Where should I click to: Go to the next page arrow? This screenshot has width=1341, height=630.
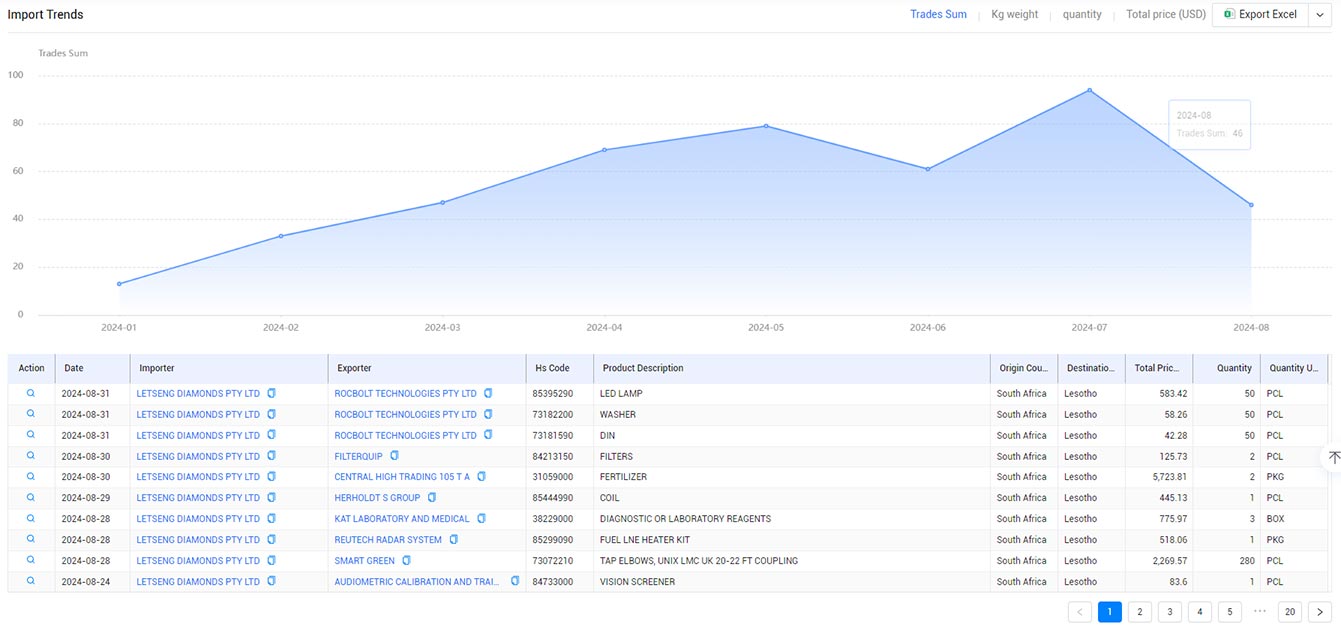click(x=1320, y=612)
